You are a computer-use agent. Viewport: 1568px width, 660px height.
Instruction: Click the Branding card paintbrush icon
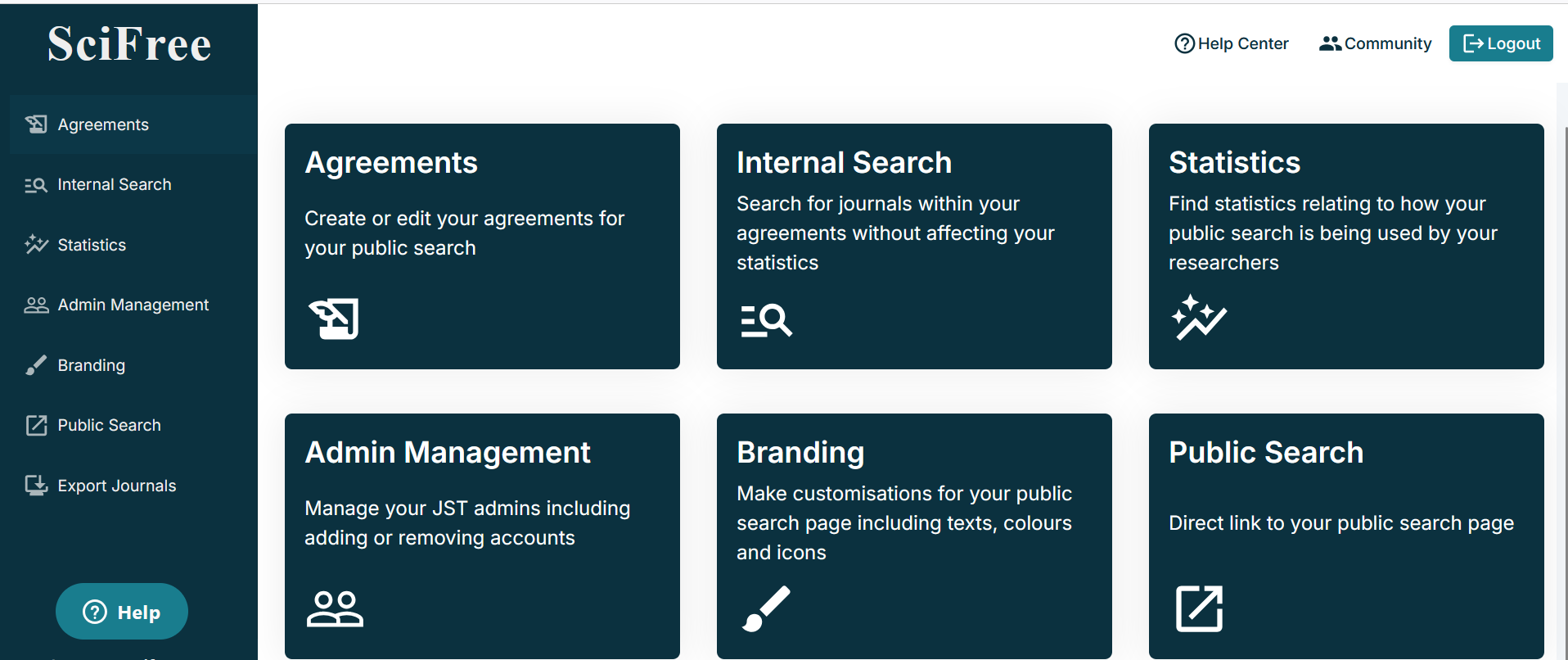click(766, 608)
